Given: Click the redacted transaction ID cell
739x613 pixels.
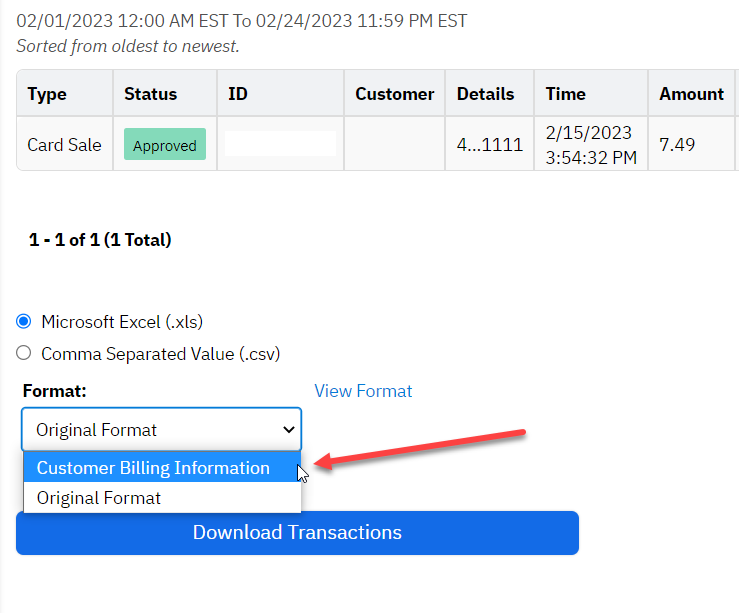Looking at the screenshot, I should (x=280, y=144).
